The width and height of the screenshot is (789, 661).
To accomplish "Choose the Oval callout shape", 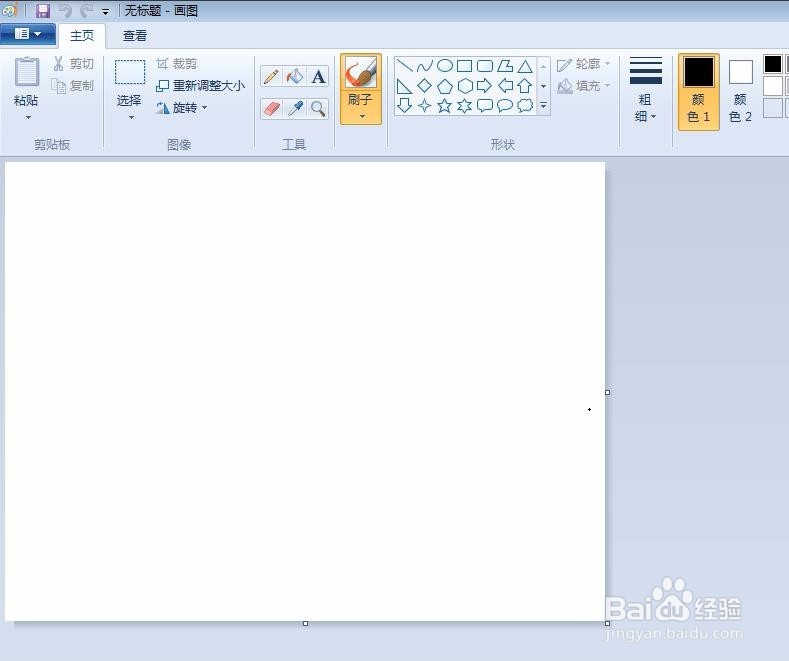I will point(505,106).
